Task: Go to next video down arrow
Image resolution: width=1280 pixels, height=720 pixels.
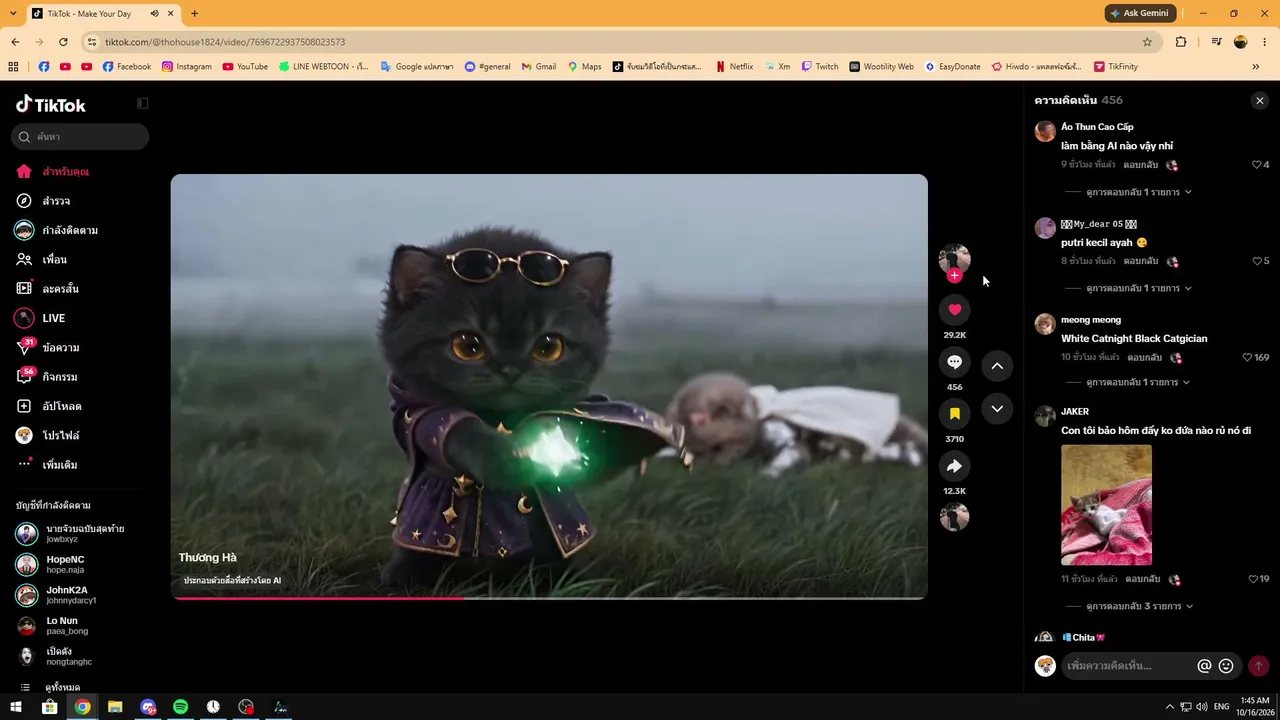Action: click(997, 409)
